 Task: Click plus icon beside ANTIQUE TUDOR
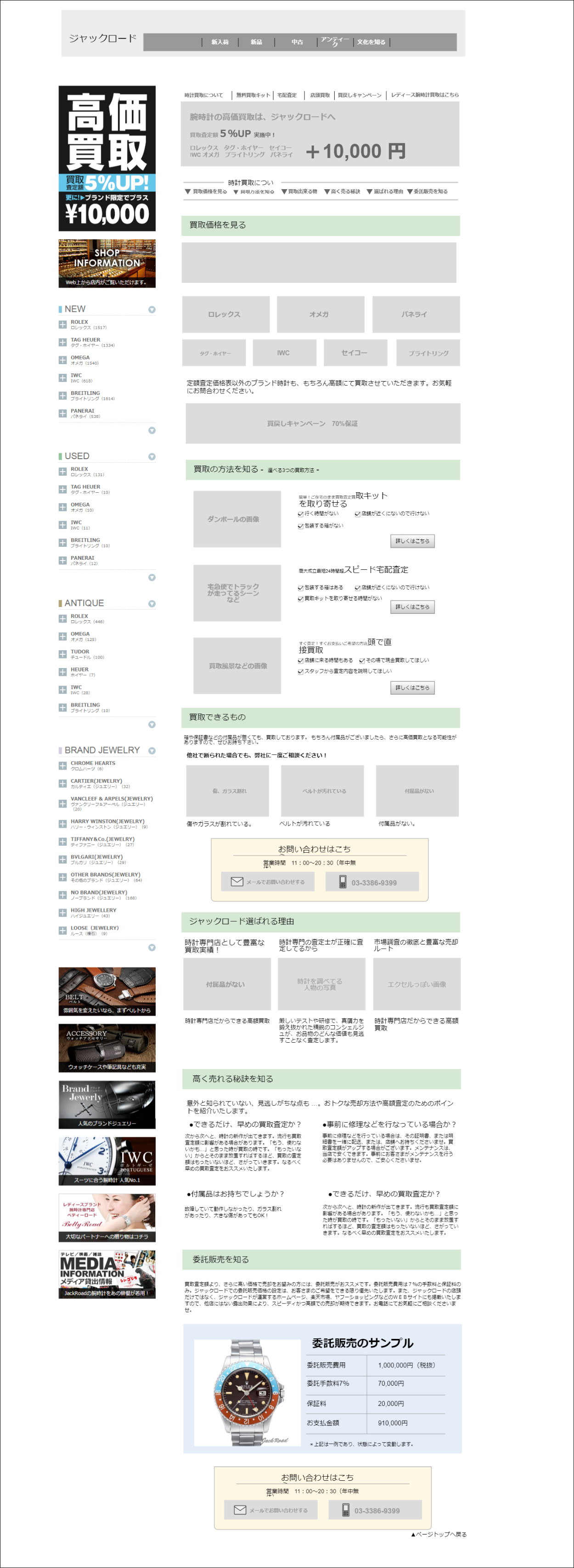[62, 654]
